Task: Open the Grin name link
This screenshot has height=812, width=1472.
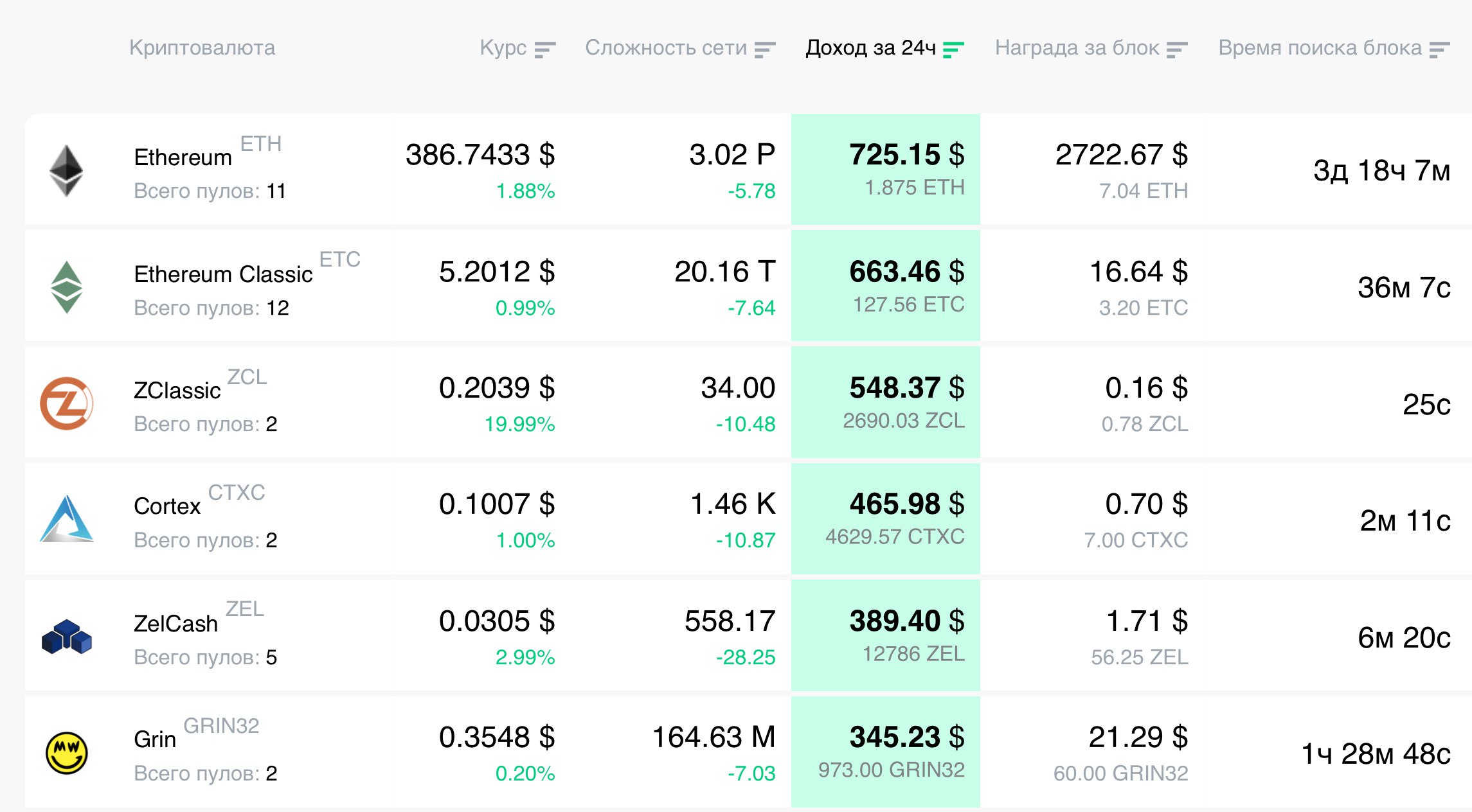Action: 155,739
